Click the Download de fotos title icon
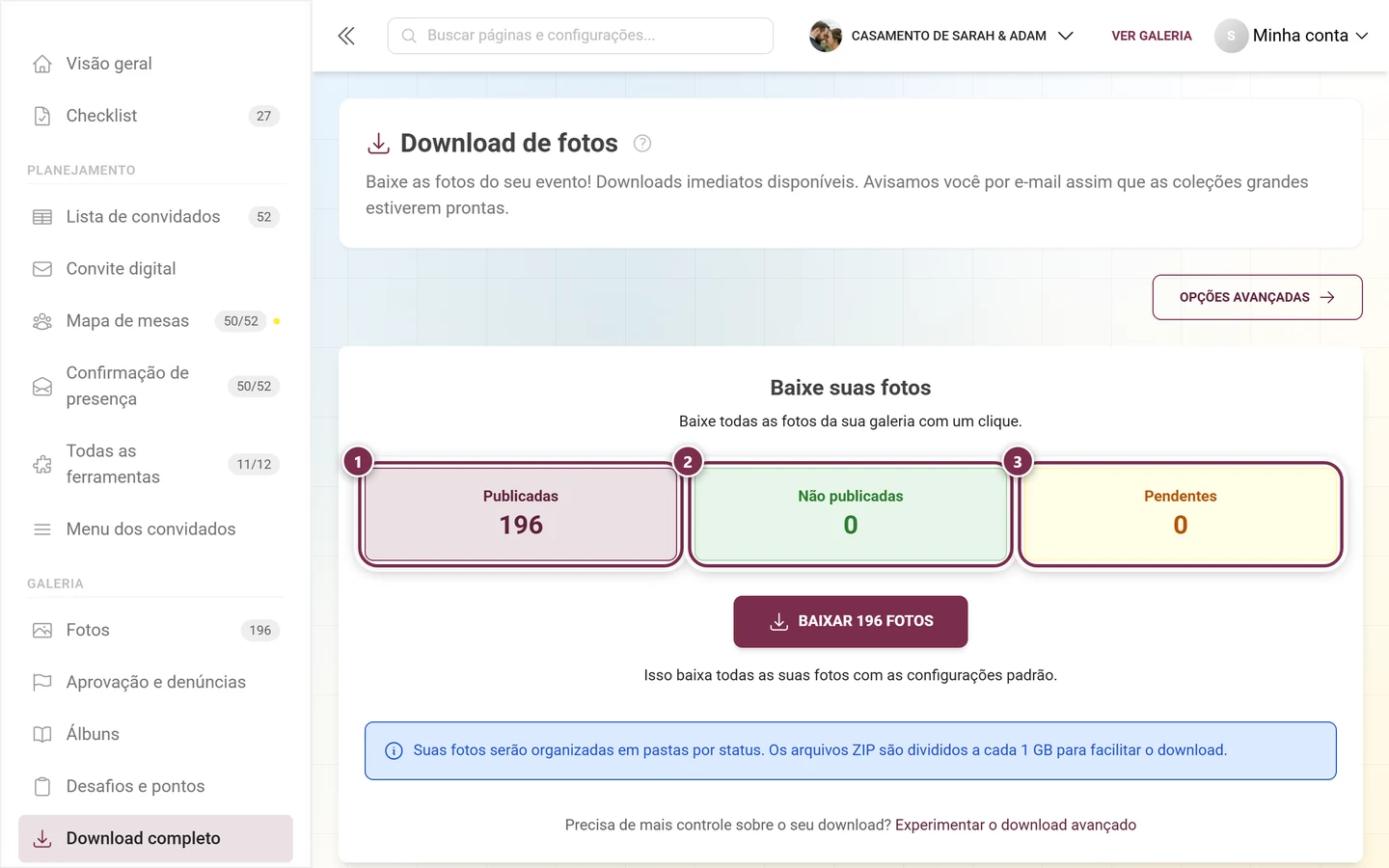Viewport: 1389px width, 868px height. tap(378, 144)
